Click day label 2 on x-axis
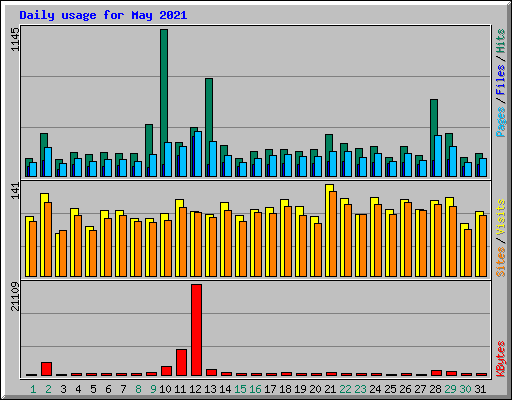Screen dimensions: 512x400 pos(48,389)
